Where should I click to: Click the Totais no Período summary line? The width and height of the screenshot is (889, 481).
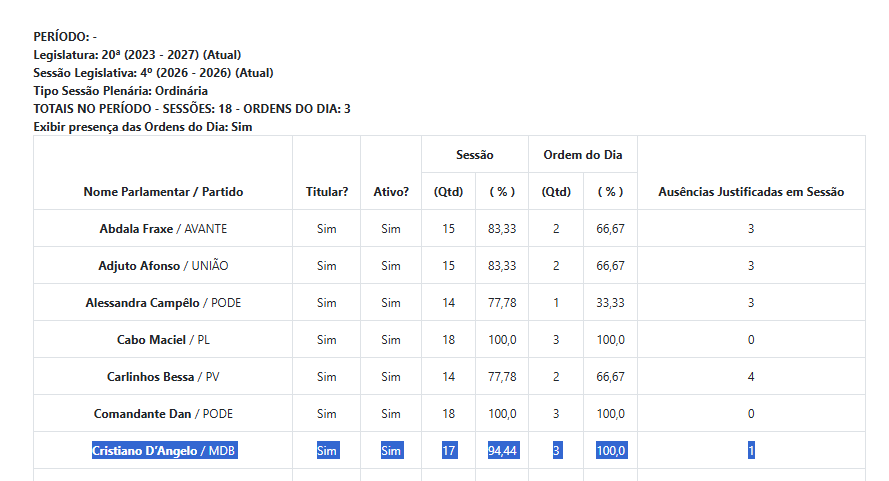coord(192,109)
